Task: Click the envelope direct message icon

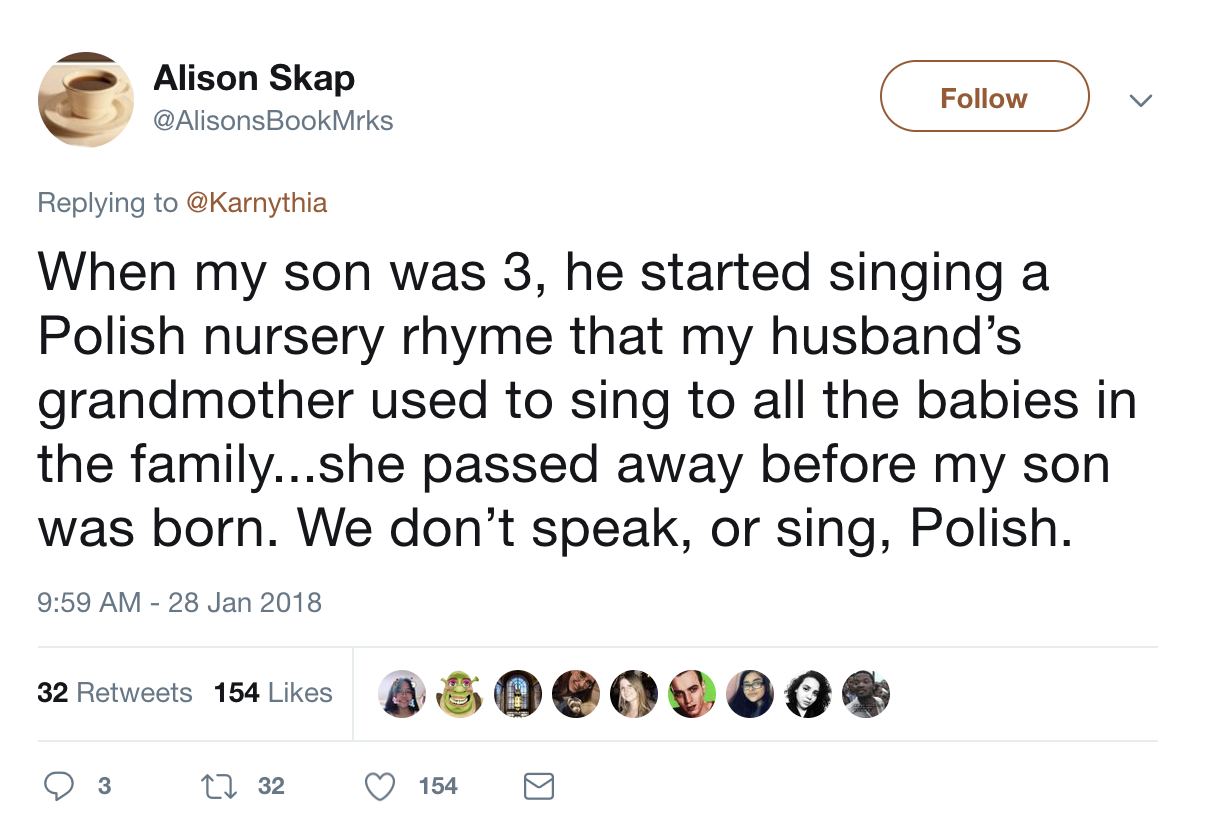Action: pos(539,786)
